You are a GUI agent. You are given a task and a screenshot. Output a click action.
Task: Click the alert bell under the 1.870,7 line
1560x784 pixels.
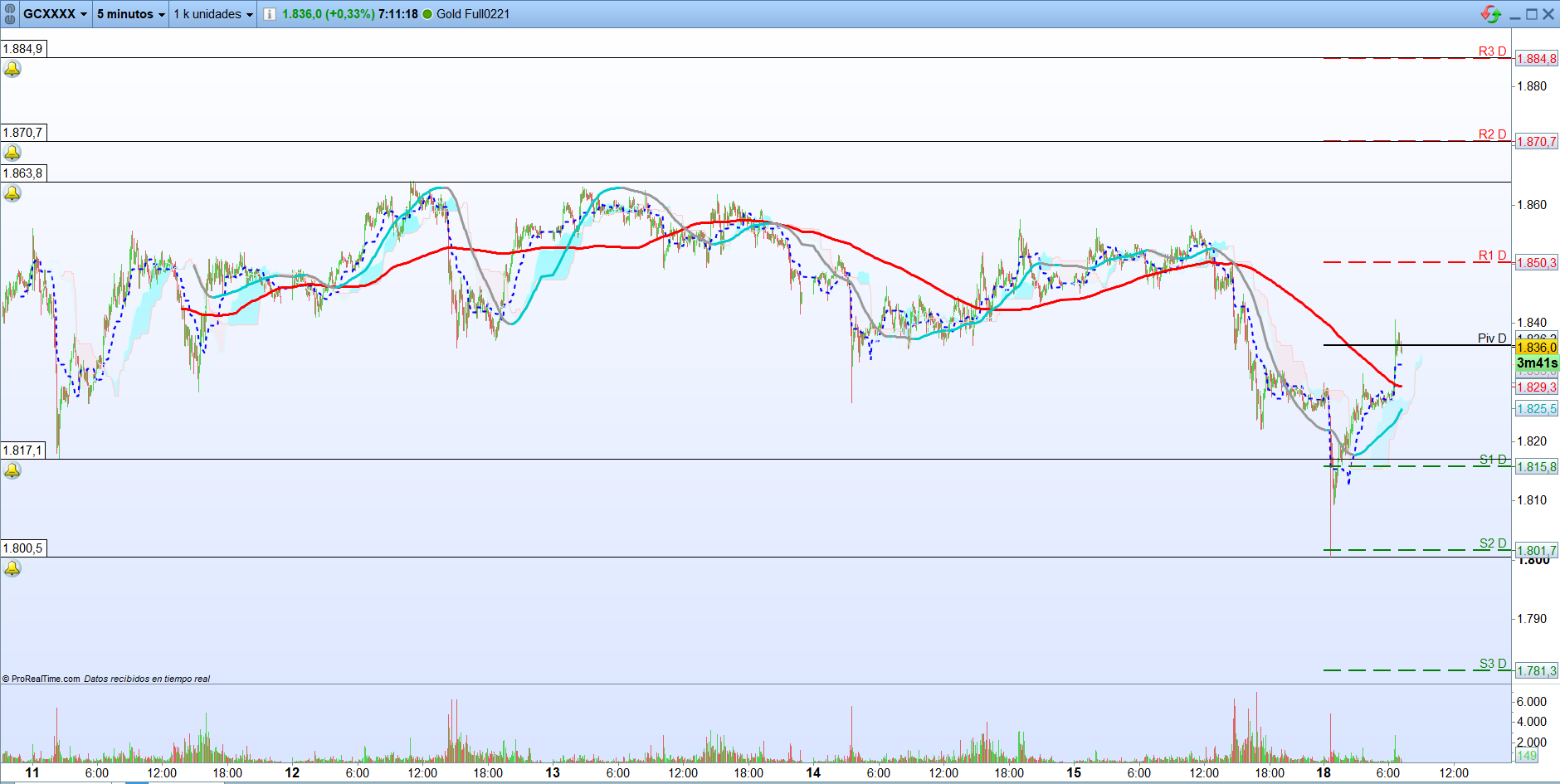tap(12, 153)
